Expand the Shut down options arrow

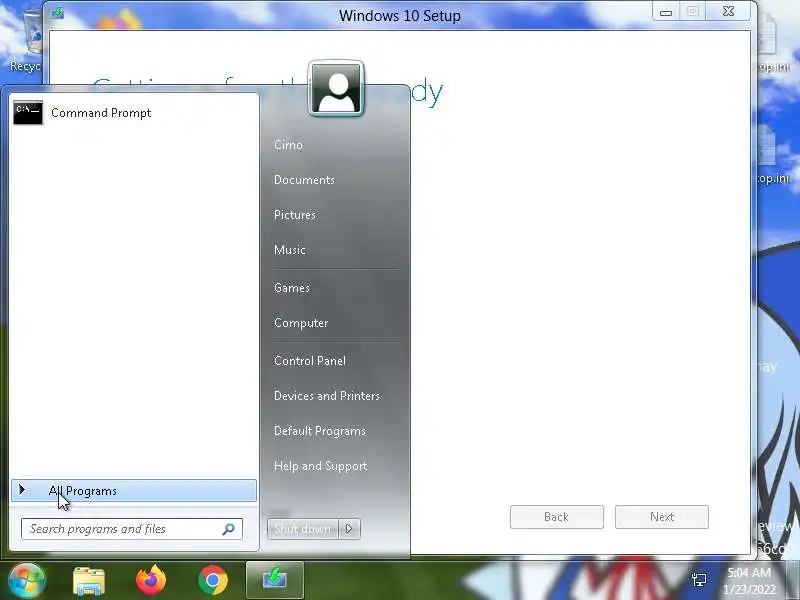(x=349, y=529)
